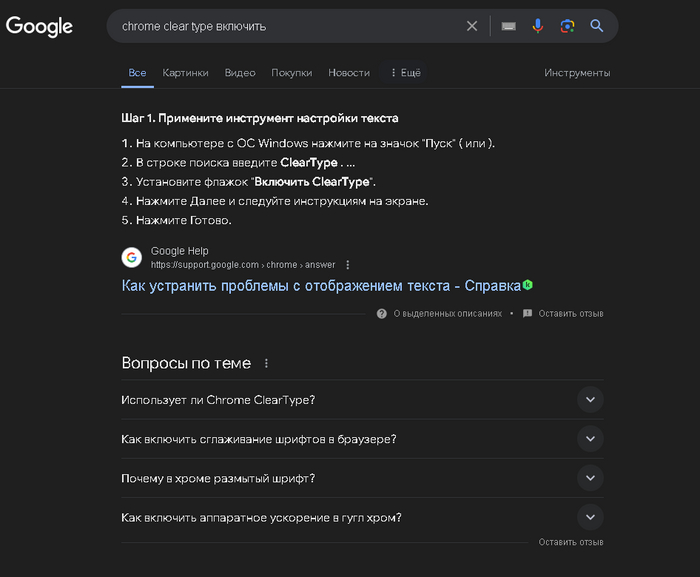Screen dimensions: 700x577
Task: Start voice search with microphone icon
Action: point(538,26)
